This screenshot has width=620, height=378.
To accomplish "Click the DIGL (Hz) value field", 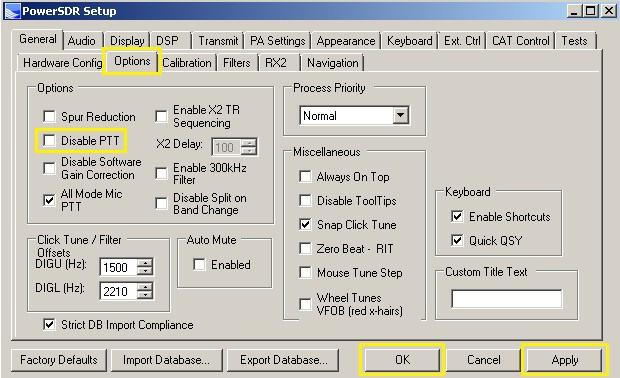I will tap(119, 291).
